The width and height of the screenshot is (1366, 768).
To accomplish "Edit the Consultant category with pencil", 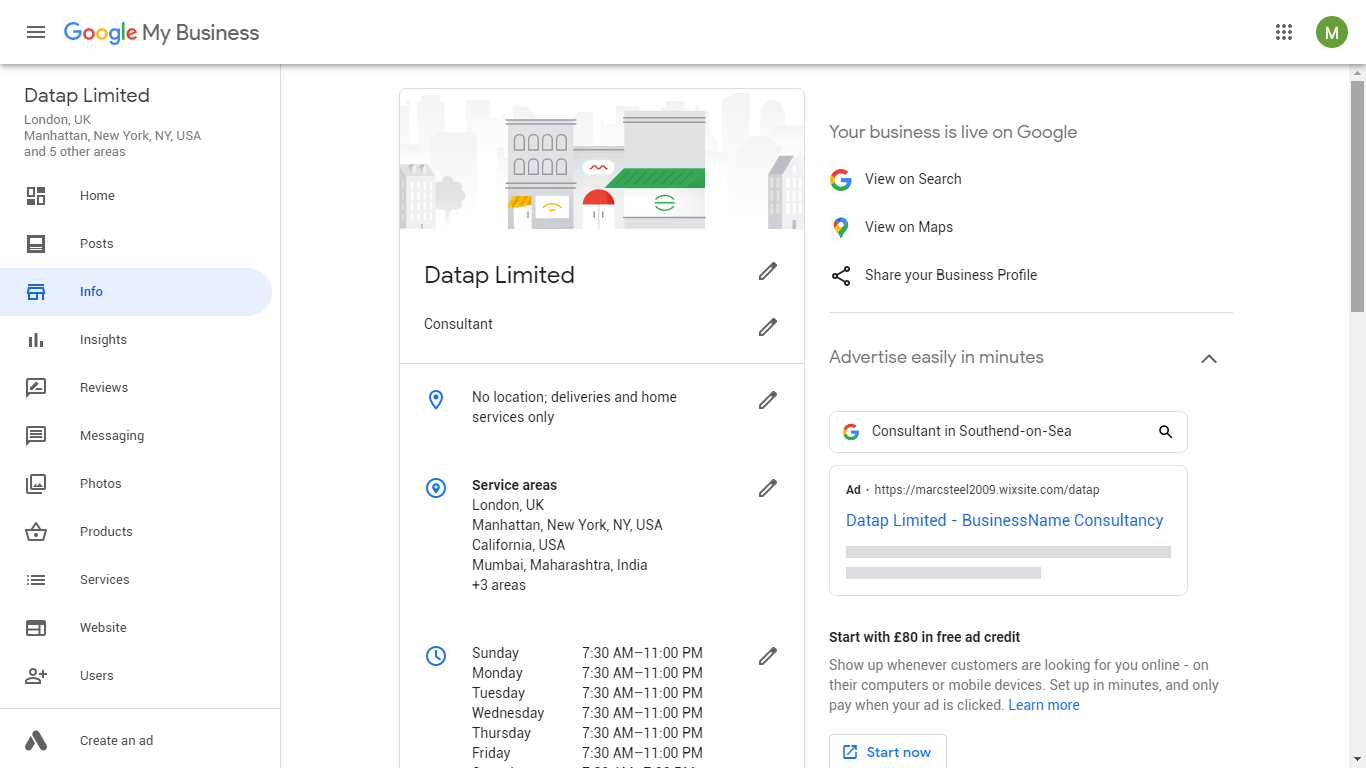I will pos(767,327).
